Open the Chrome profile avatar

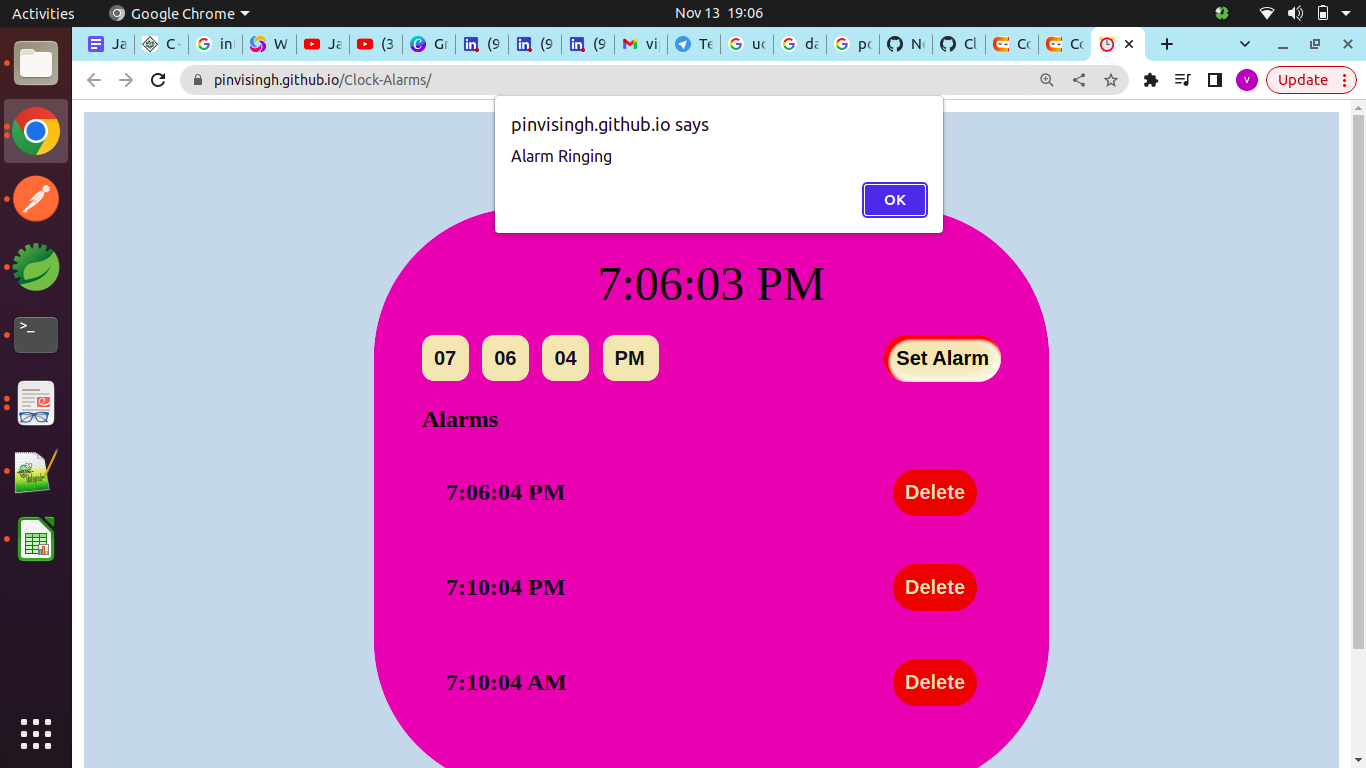1247,80
